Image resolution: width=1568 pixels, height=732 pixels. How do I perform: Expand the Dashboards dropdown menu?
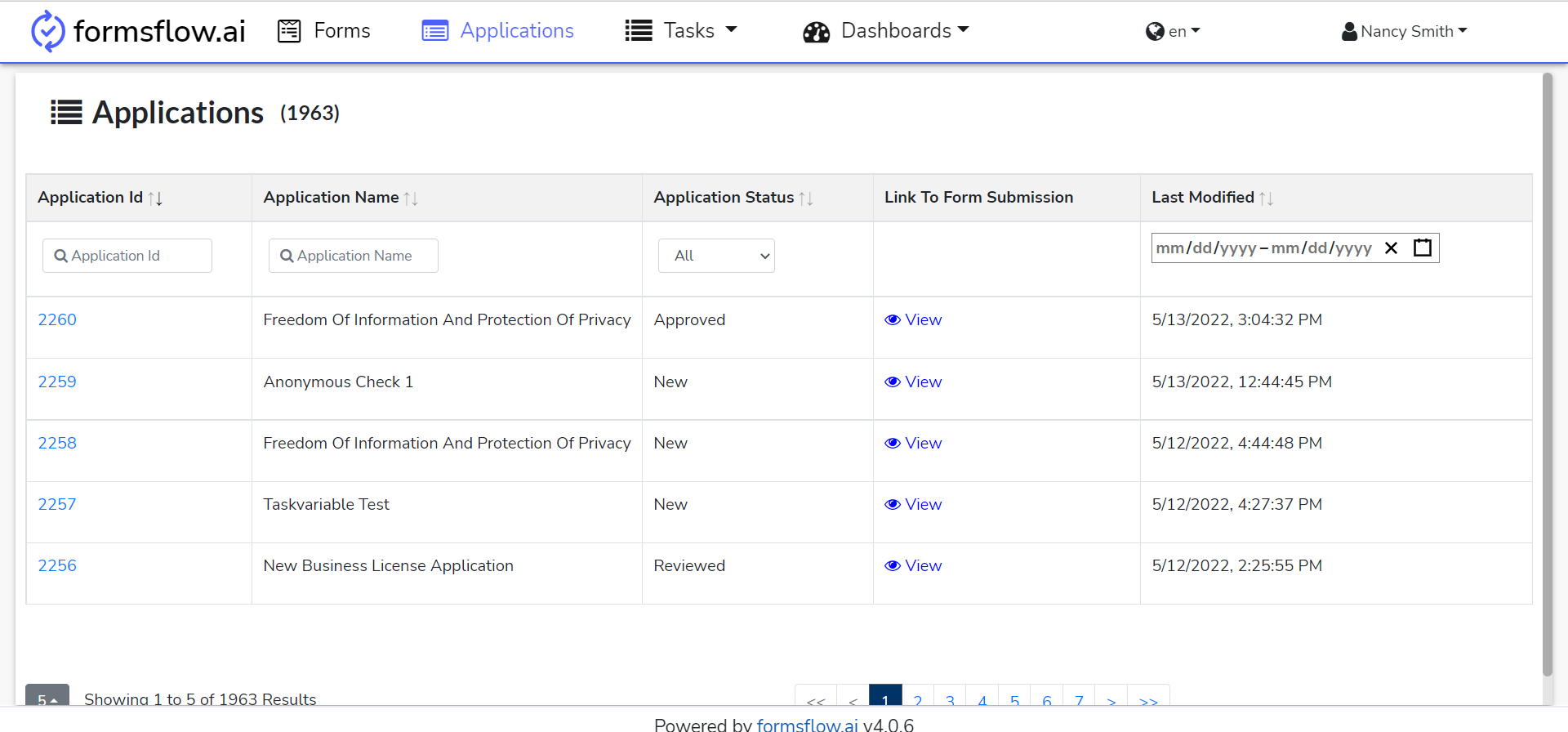pos(886,31)
